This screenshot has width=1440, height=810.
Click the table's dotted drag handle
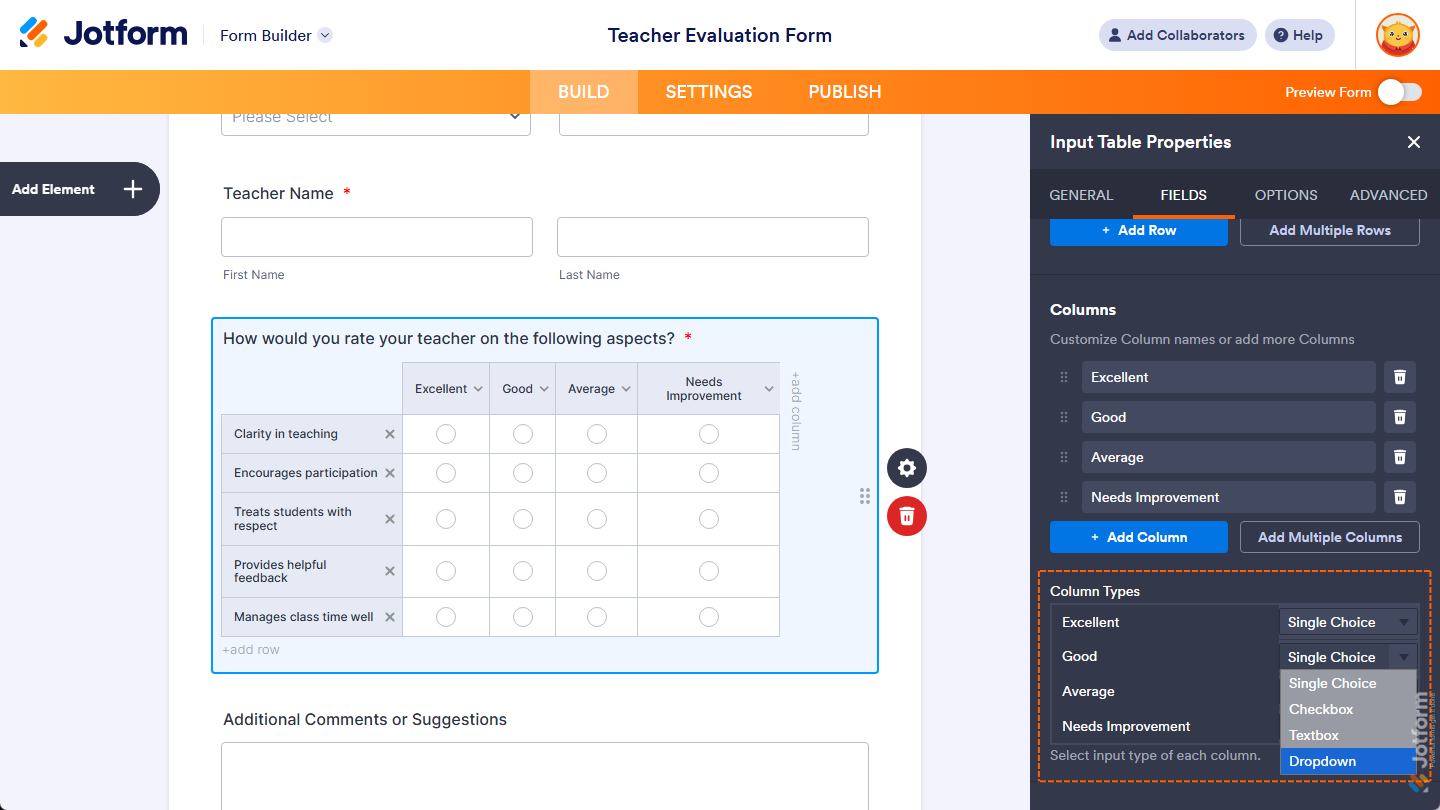tap(865, 496)
